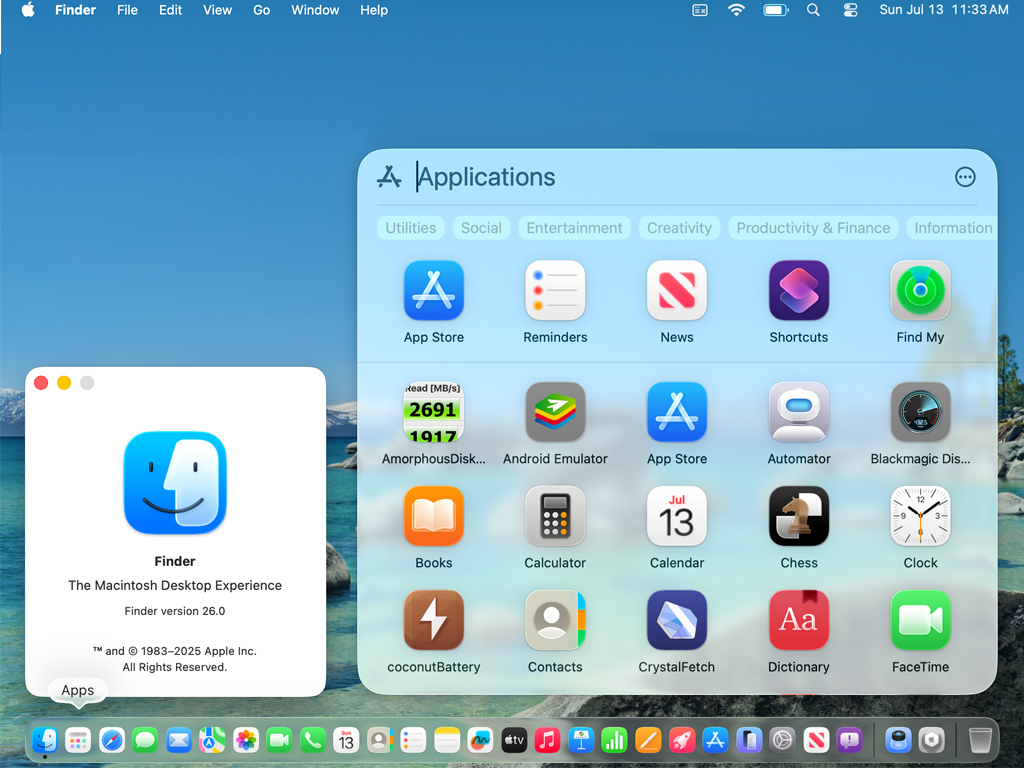Screen dimensions: 1024x768
Task: Open System Settings from the Dock
Action: coord(782,740)
